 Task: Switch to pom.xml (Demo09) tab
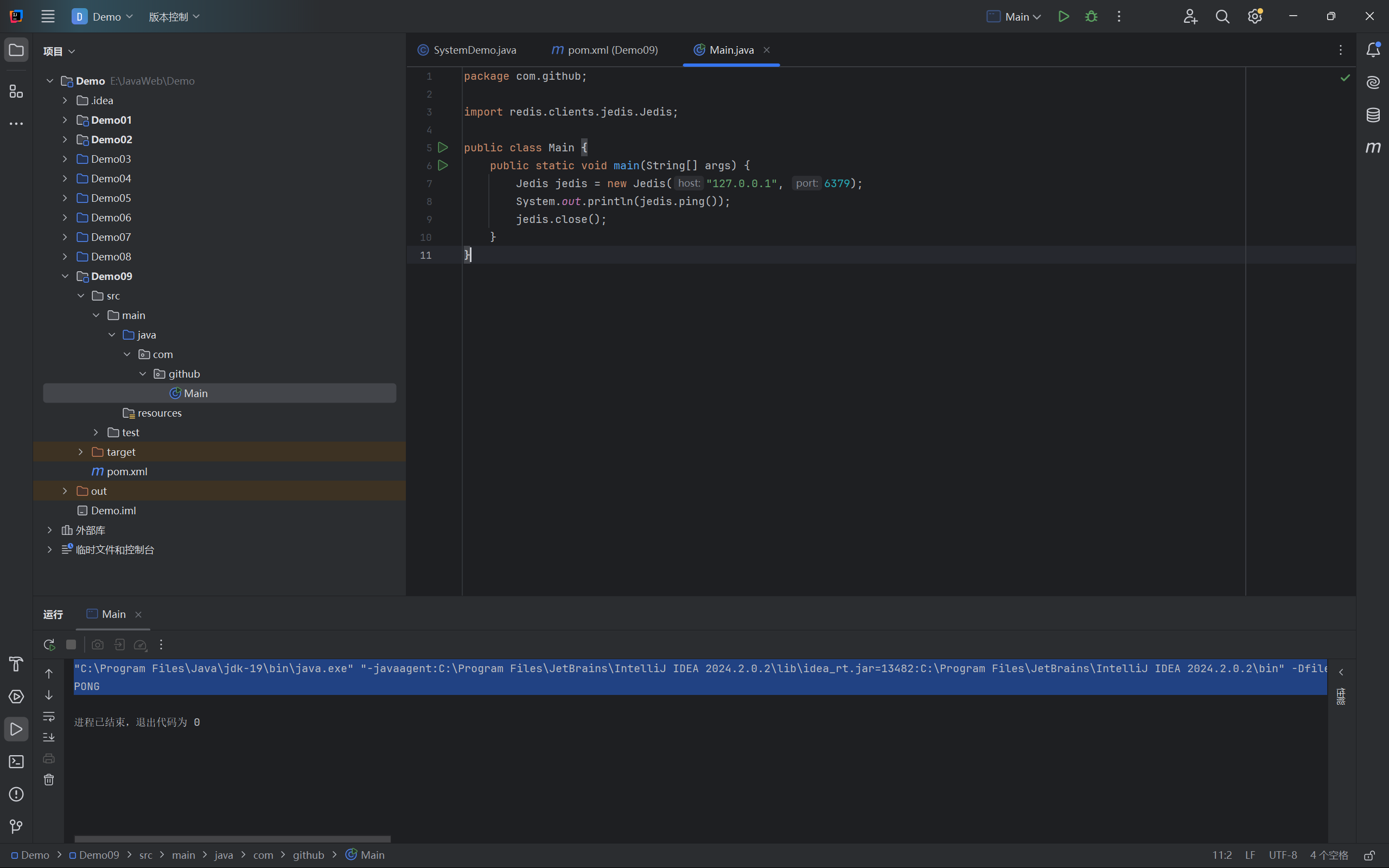(x=605, y=50)
